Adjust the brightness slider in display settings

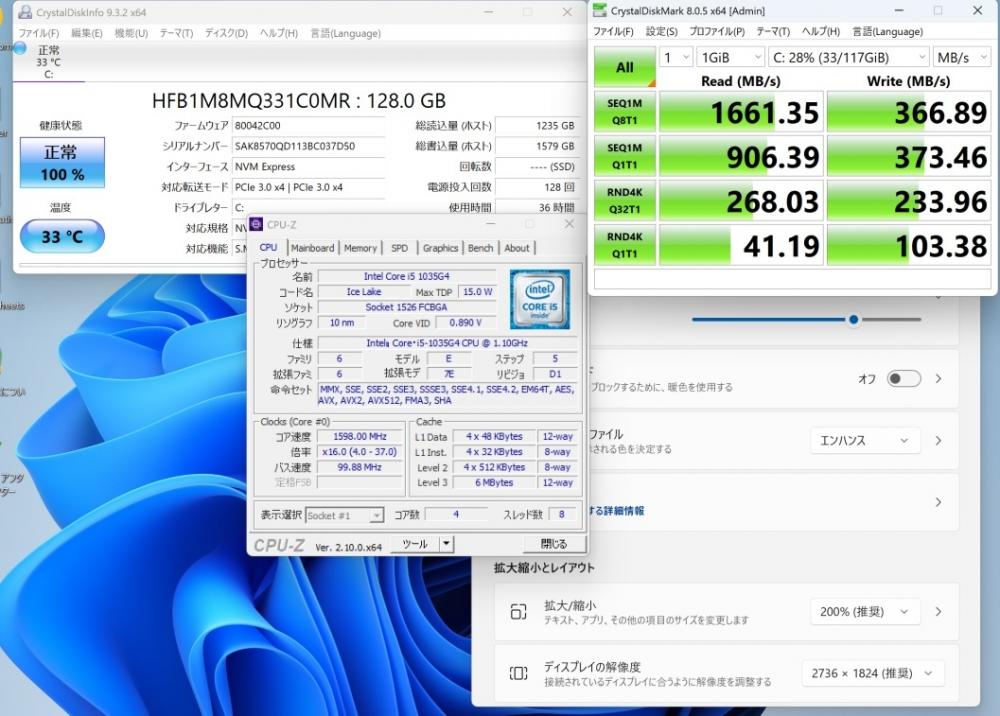click(x=806, y=319)
